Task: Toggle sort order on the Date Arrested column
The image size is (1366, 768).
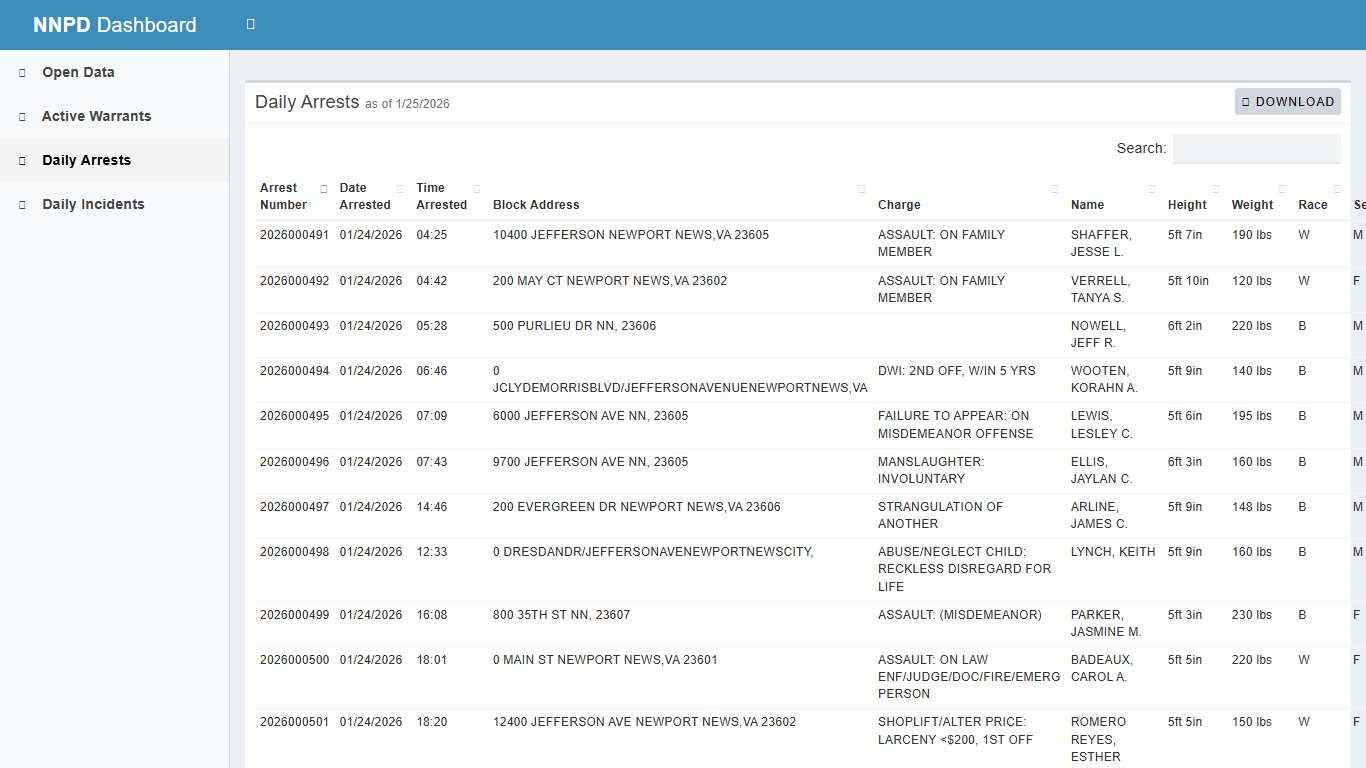Action: tap(398, 187)
